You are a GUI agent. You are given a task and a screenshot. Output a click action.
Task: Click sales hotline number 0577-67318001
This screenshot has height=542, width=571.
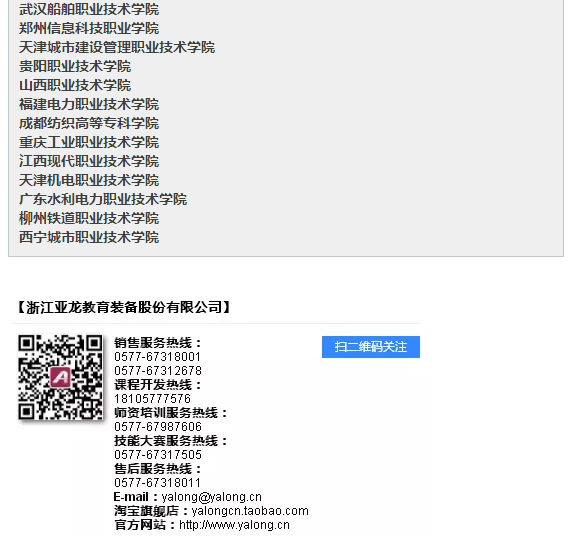point(157,357)
